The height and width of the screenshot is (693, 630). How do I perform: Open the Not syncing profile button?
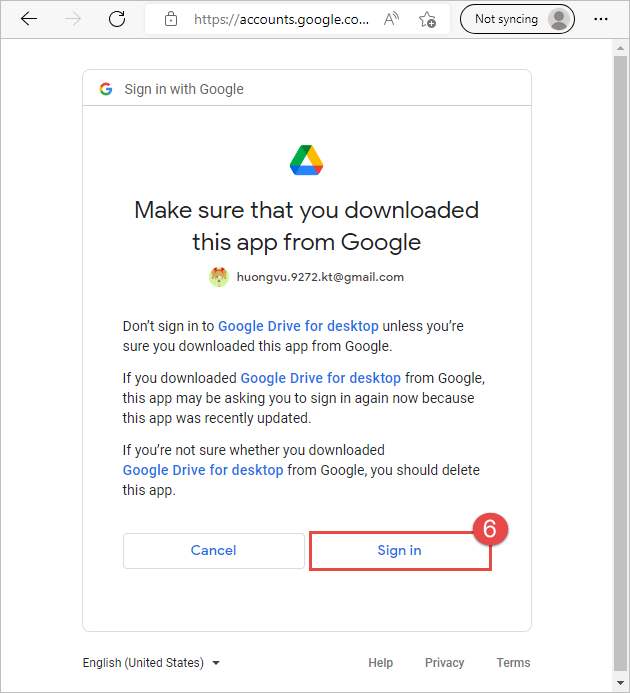(517, 19)
